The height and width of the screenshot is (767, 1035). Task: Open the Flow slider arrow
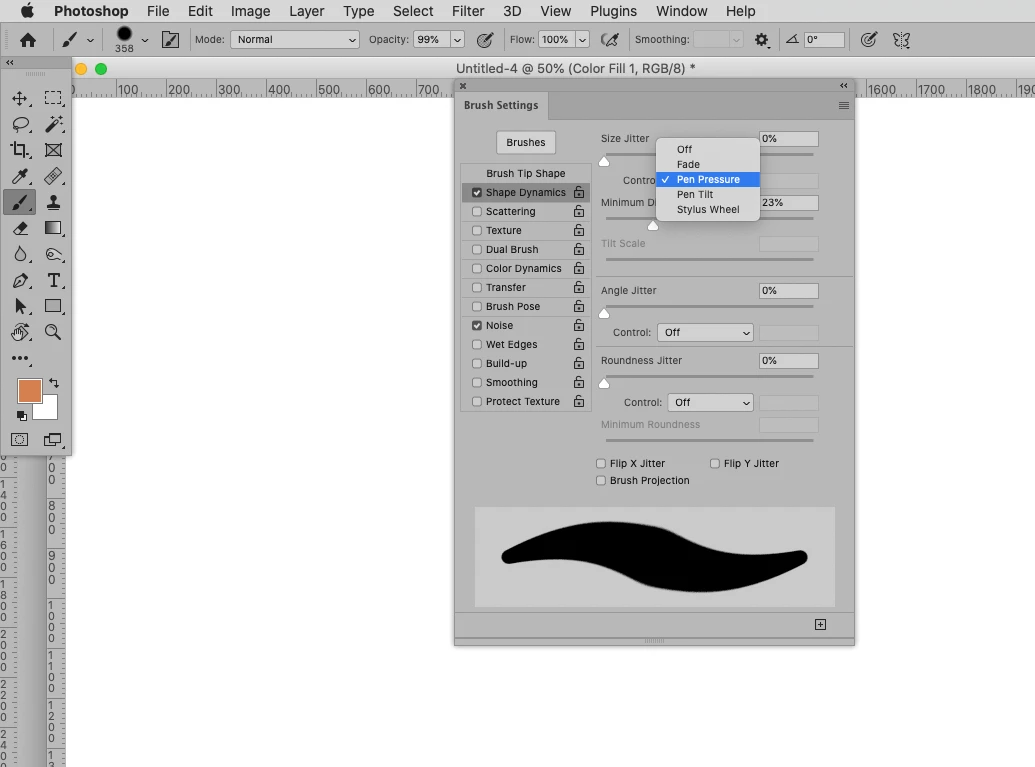point(582,40)
